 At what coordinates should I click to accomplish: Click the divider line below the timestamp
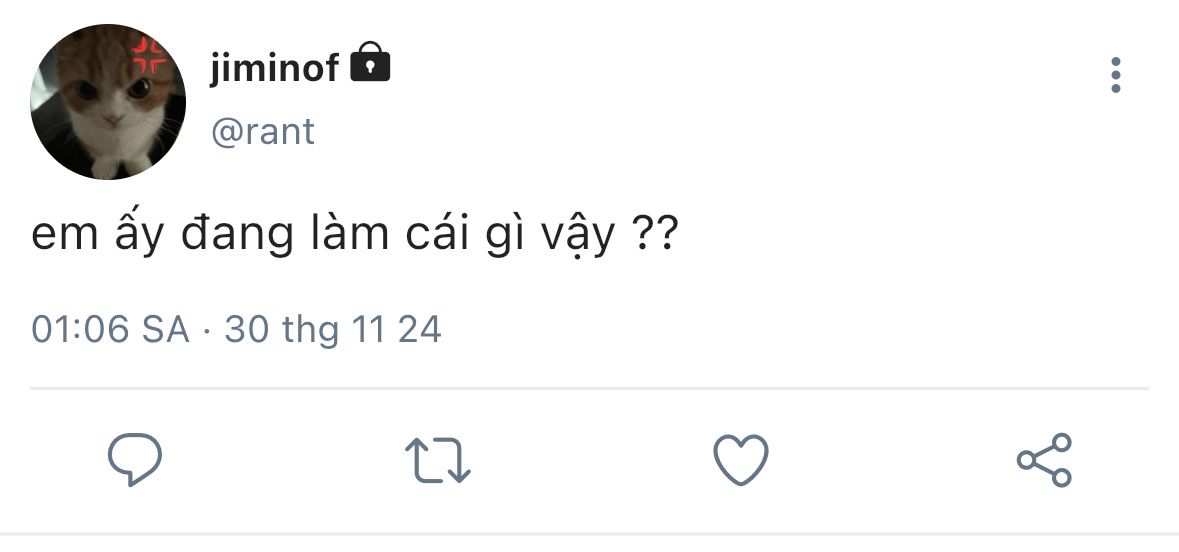click(590, 389)
